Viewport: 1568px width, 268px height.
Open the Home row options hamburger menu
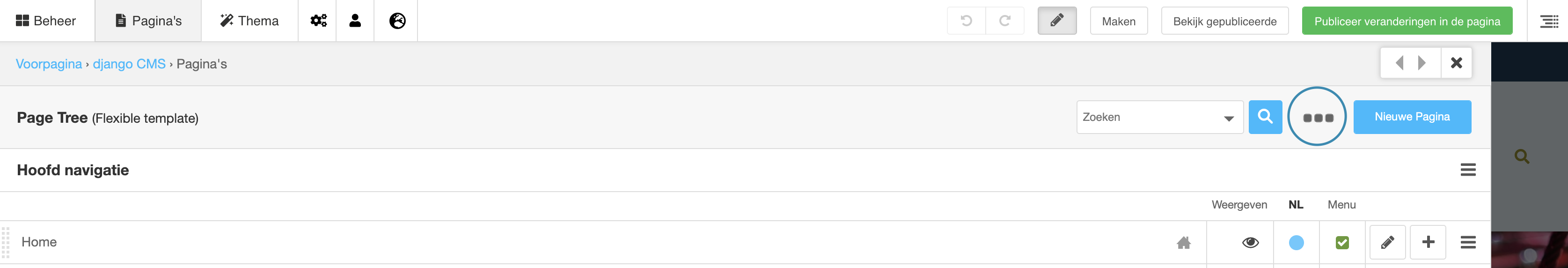click(x=1467, y=242)
